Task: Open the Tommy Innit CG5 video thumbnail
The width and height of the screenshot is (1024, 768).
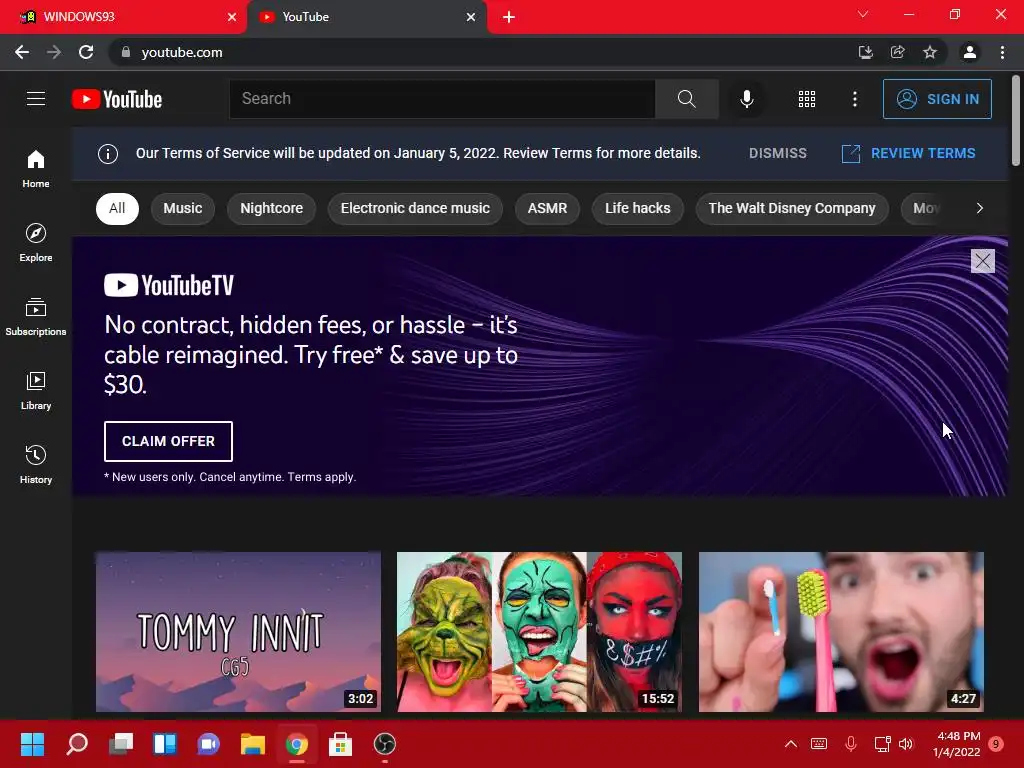Action: [238, 632]
